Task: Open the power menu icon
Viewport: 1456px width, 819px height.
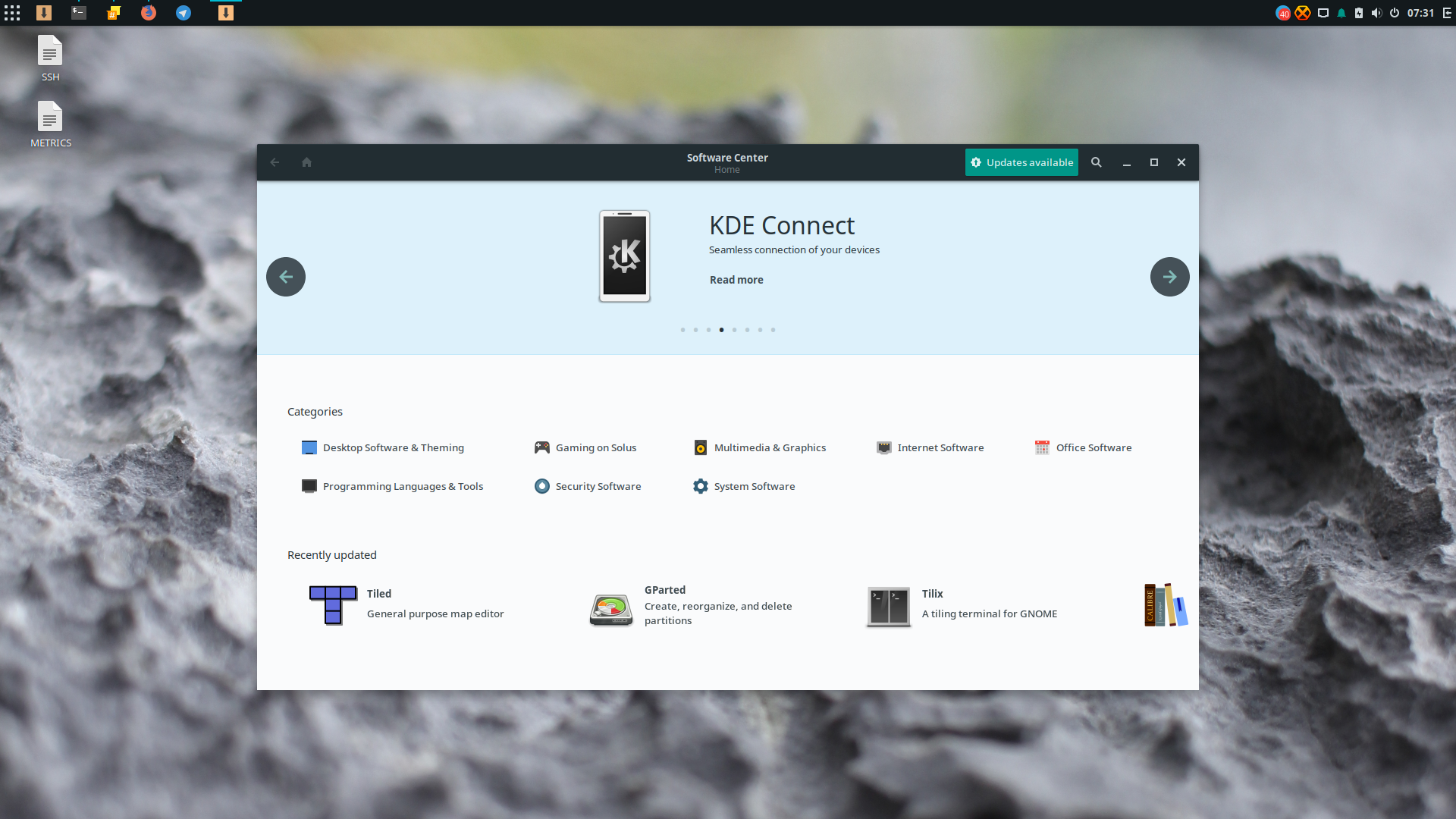Action: (1395, 13)
